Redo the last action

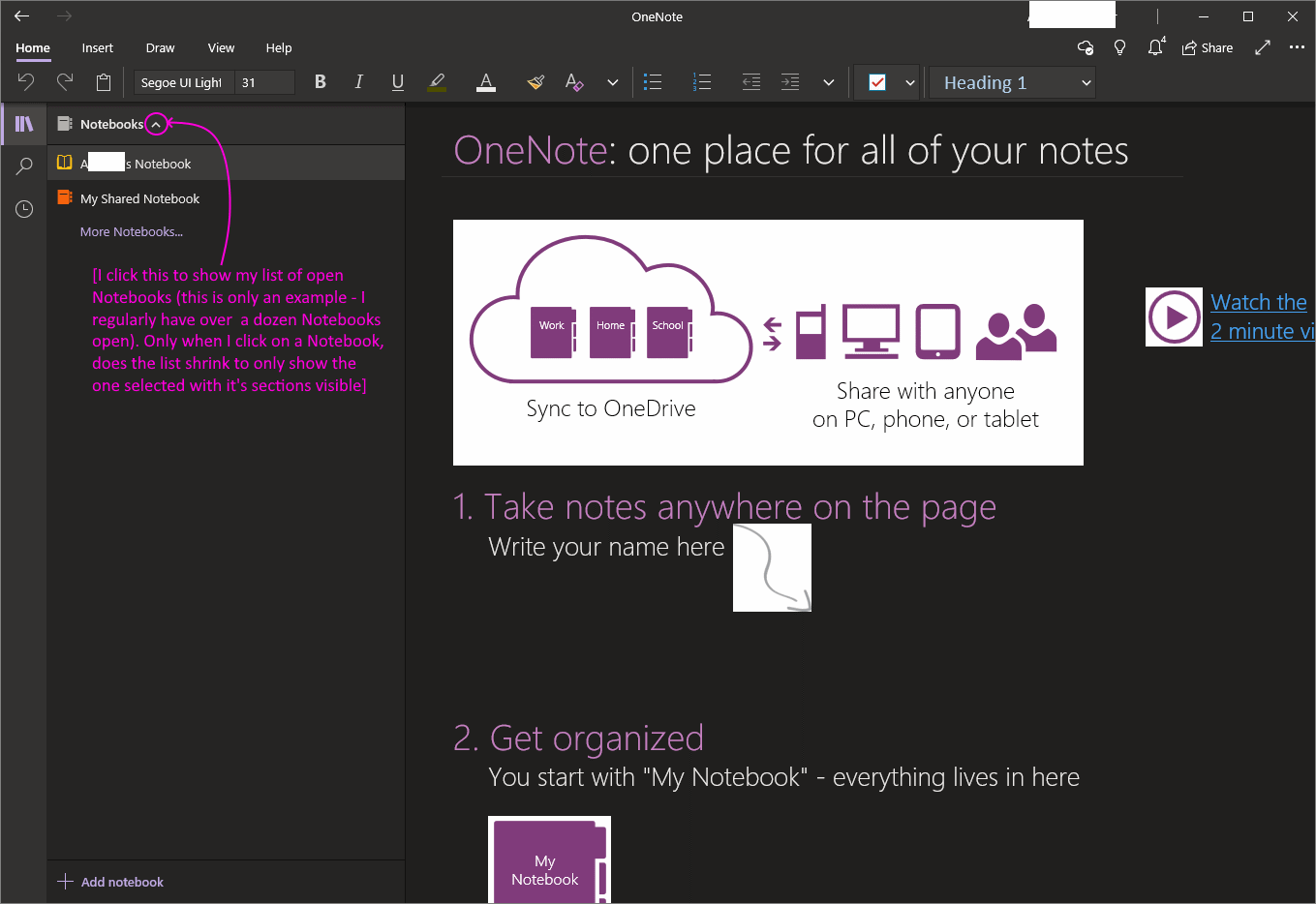[x=65, y=82]
